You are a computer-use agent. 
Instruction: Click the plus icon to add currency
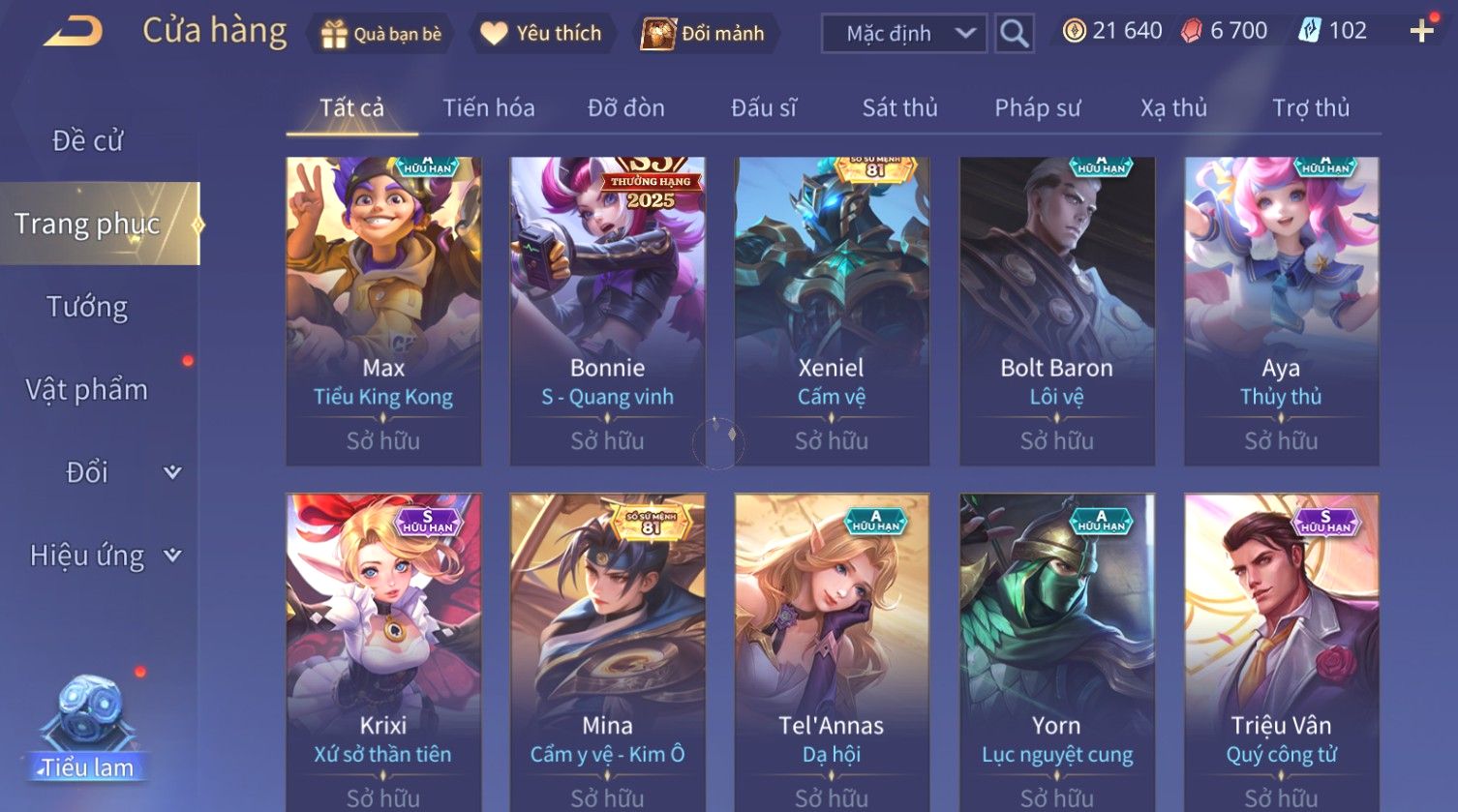click(1422, 32)
